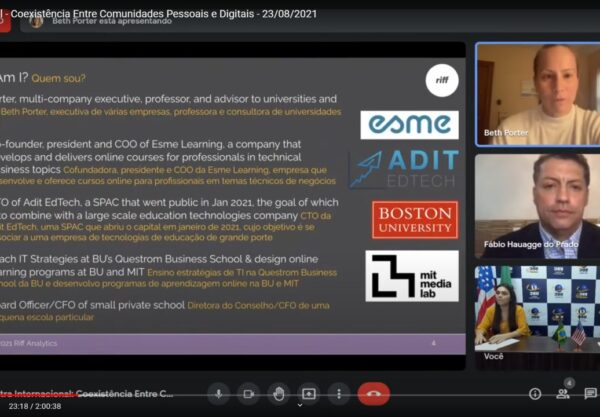Click the riff logo on the slide

click(441, 80)
